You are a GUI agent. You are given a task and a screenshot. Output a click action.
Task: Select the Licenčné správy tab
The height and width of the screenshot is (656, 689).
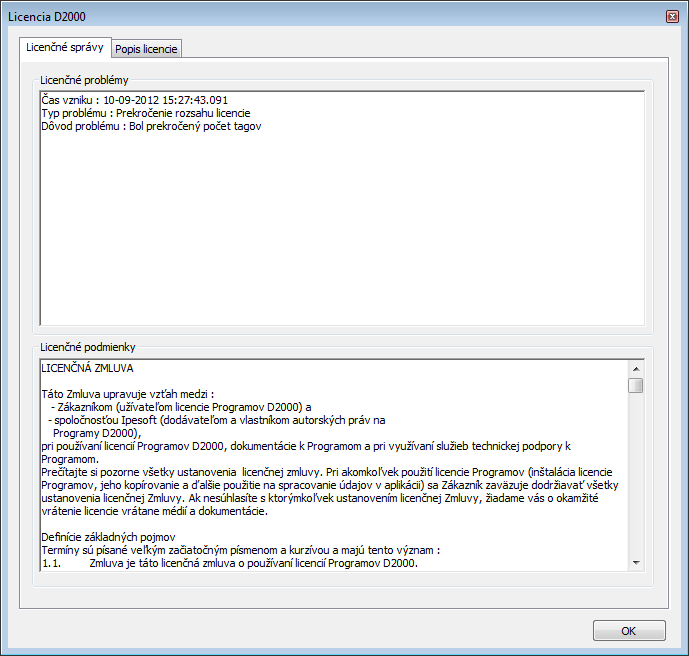click(x=64, y=47)
